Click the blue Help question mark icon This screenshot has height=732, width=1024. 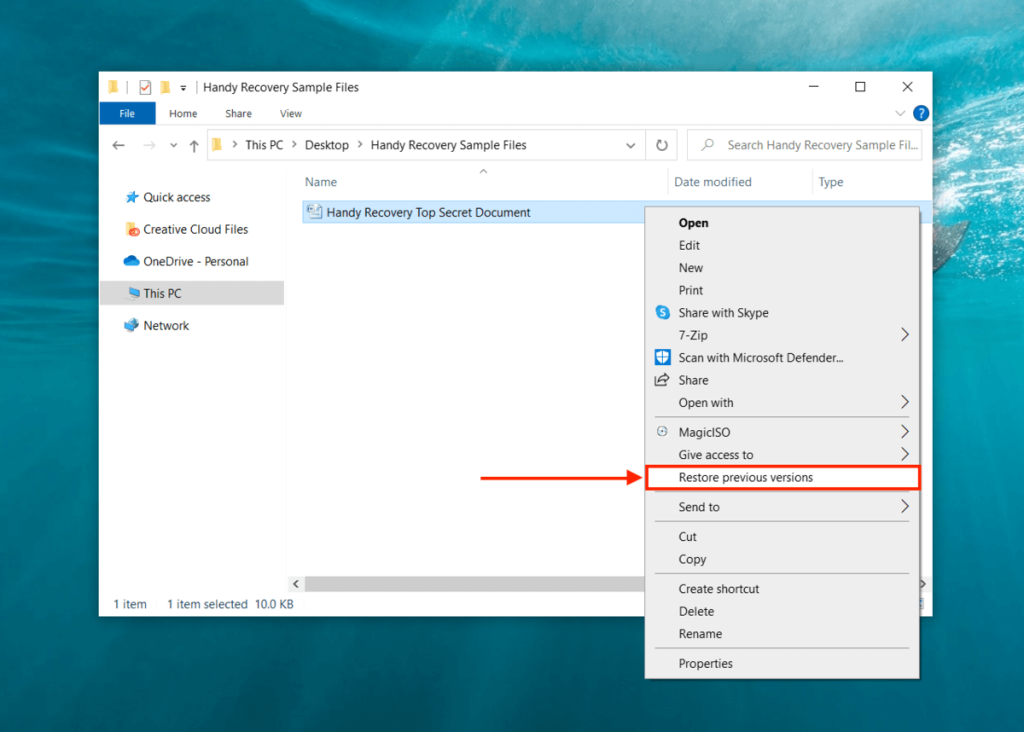click(x=920, y=113)
